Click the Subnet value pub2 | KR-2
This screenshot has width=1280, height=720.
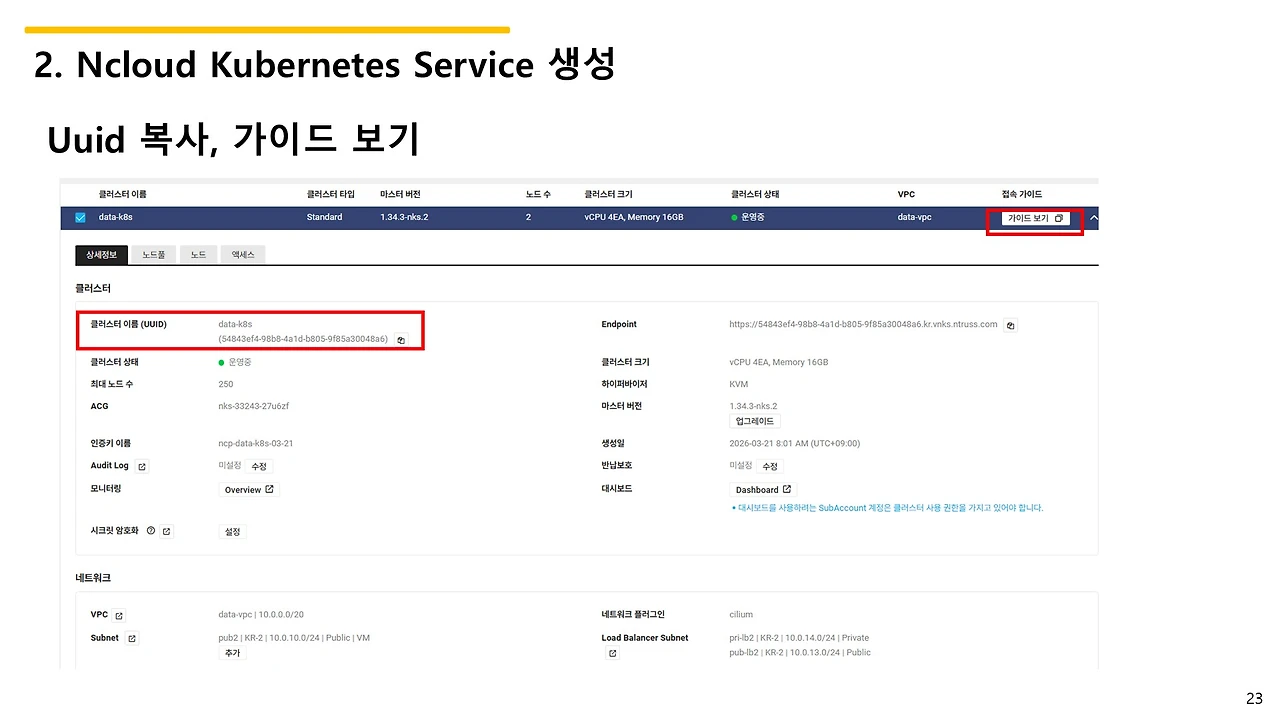pyautogui.click(x=294, y=637)
